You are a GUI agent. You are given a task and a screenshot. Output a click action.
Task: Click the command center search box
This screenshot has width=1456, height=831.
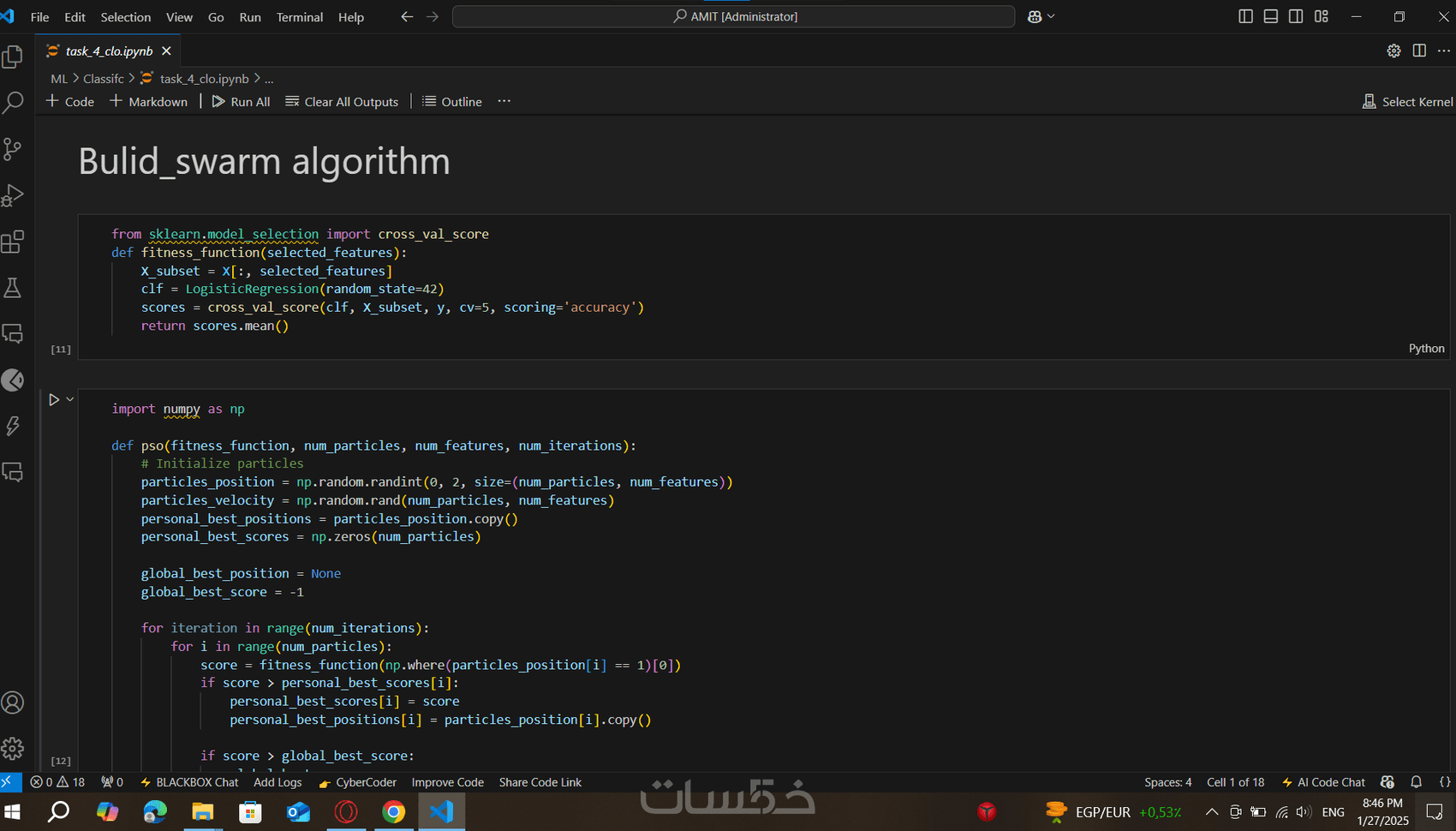(734, 16)
